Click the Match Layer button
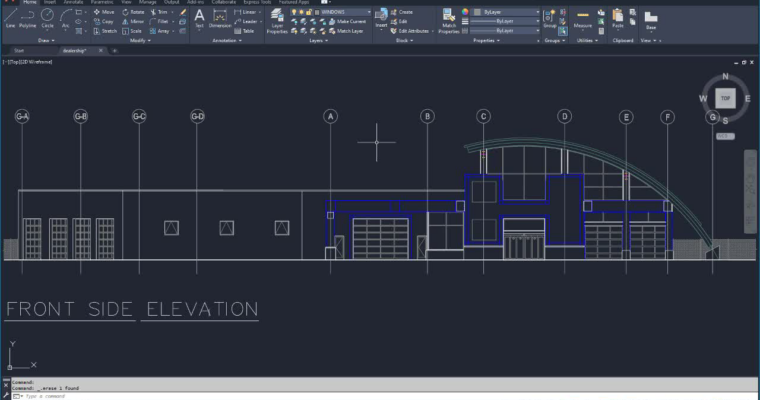760x400 pixels. (346, 31)
